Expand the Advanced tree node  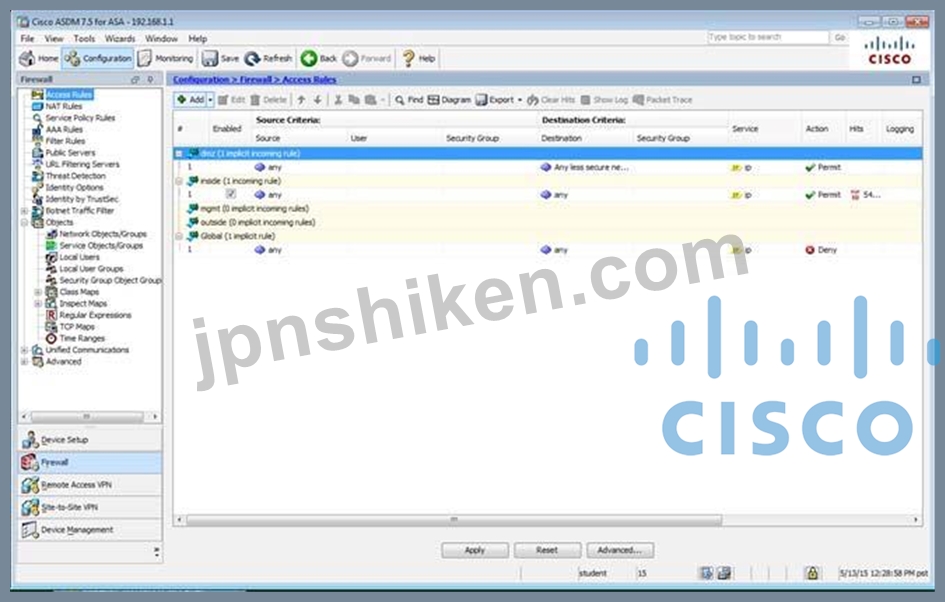[25, 362]
